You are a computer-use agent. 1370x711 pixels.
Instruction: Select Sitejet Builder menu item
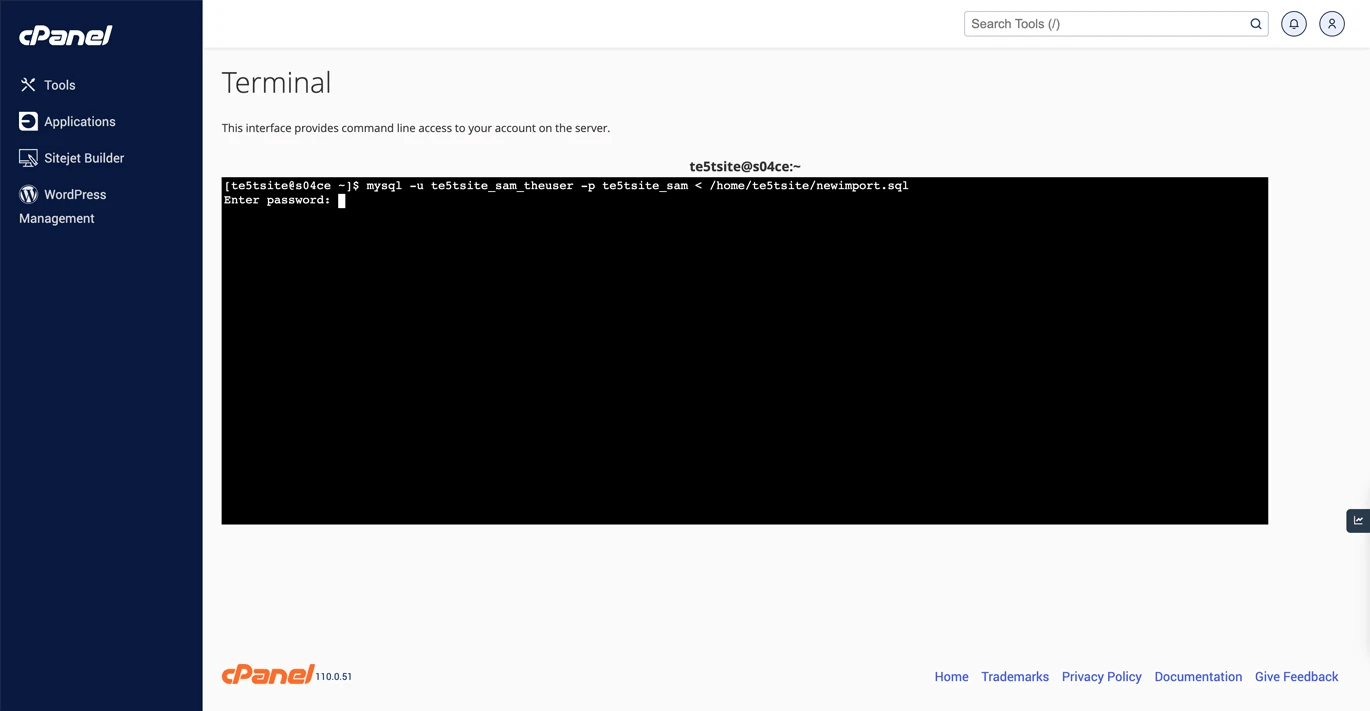click(x=84, y=158)
